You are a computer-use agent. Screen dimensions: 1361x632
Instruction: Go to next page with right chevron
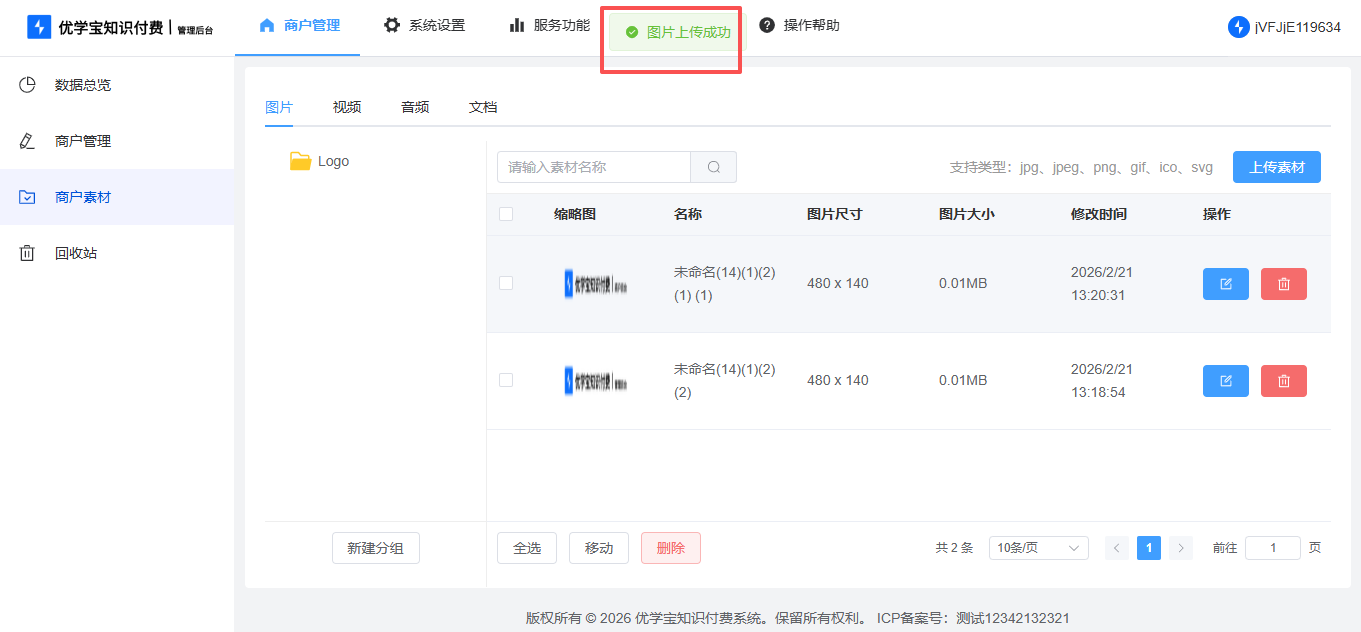(1181, 548)
